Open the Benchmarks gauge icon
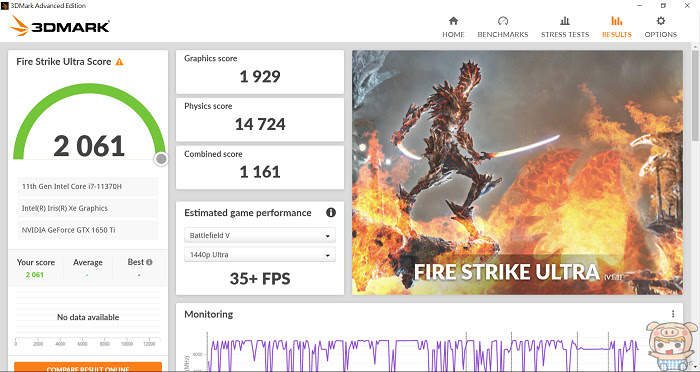 click(x=503, y=21)
